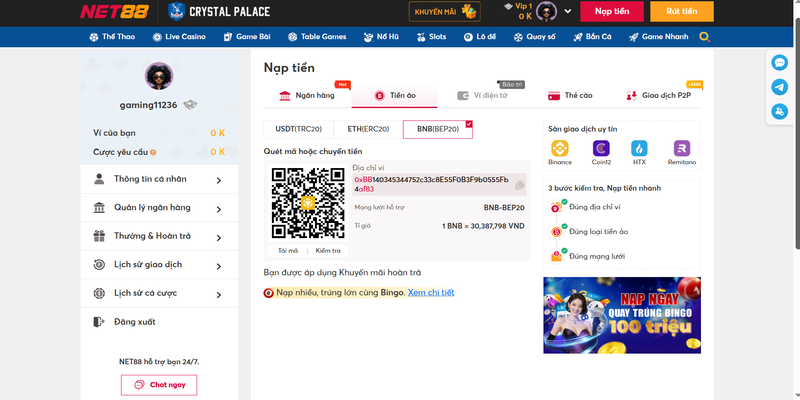
Task: Select the USDT(TRC20) coin option
Action: pos(298,130)
